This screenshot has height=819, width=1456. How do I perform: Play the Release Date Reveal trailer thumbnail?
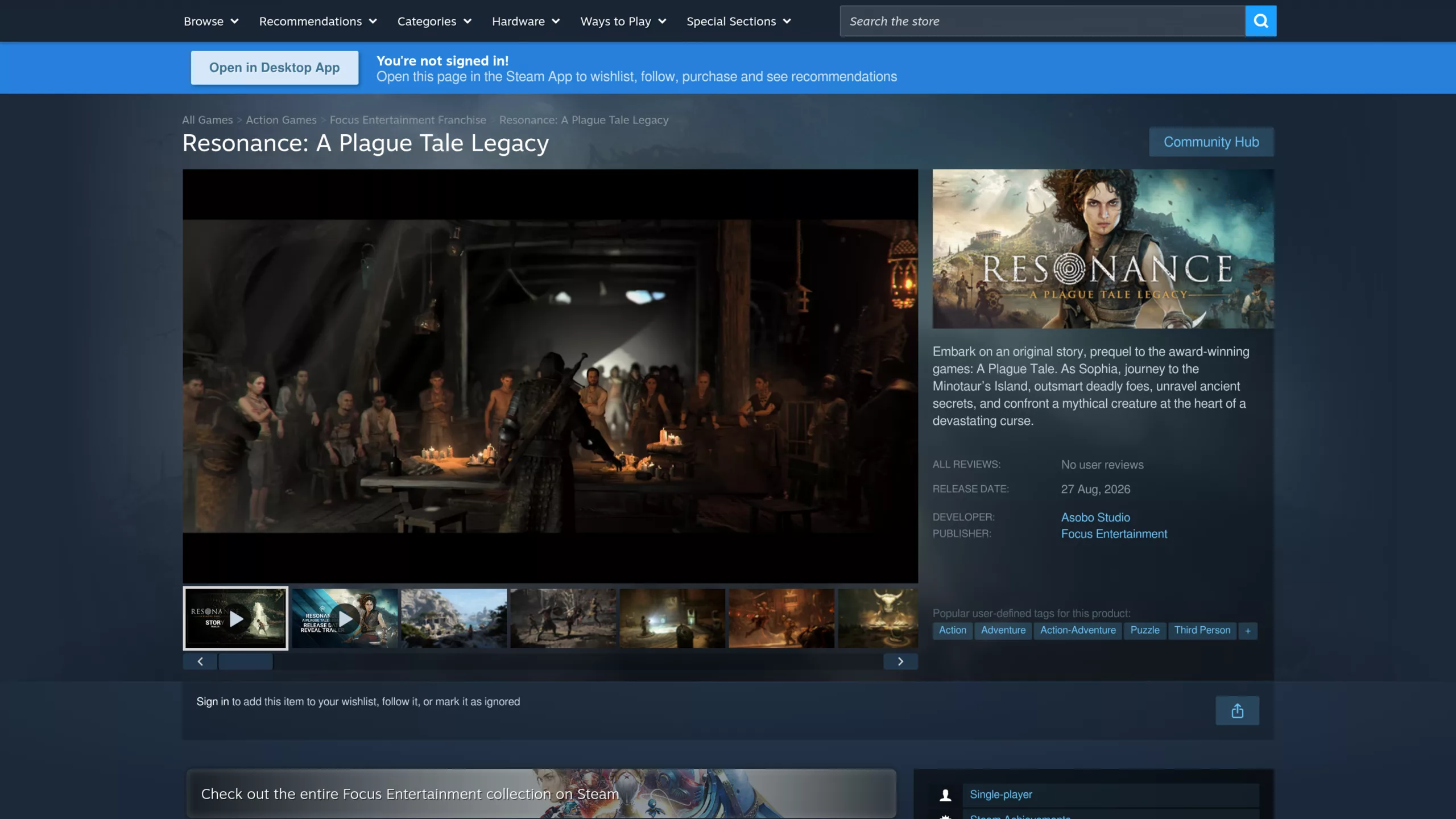tap(345, 618)
